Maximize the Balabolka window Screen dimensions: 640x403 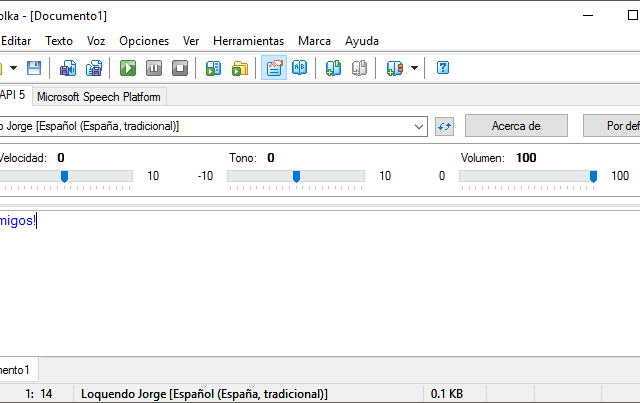pyautogui.click(x=632, y=16)
